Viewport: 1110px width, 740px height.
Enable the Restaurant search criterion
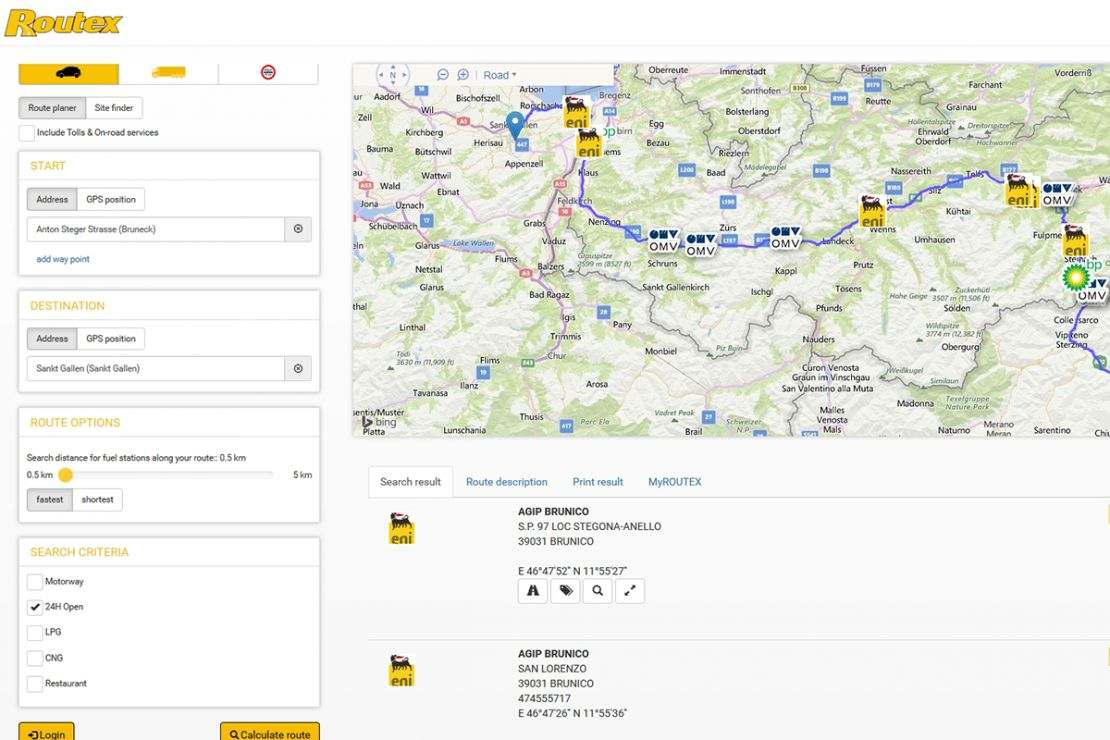pos(35,683)
